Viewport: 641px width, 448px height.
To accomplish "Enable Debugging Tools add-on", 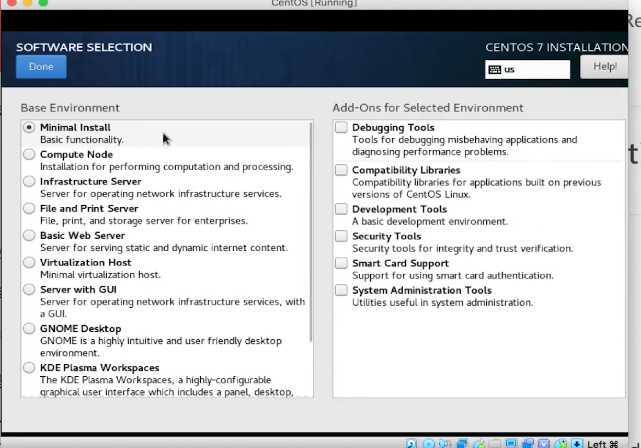I will pos(341,127).
